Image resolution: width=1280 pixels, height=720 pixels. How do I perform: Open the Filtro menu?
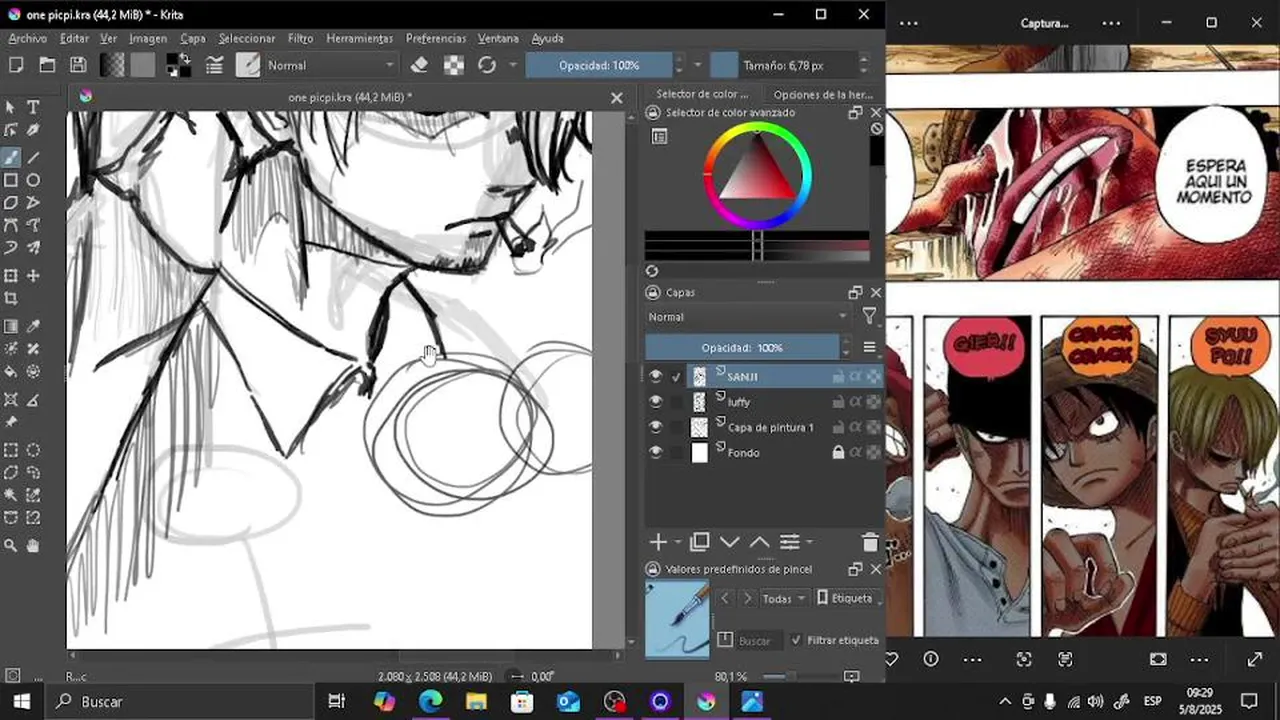[x=300, y=38]
